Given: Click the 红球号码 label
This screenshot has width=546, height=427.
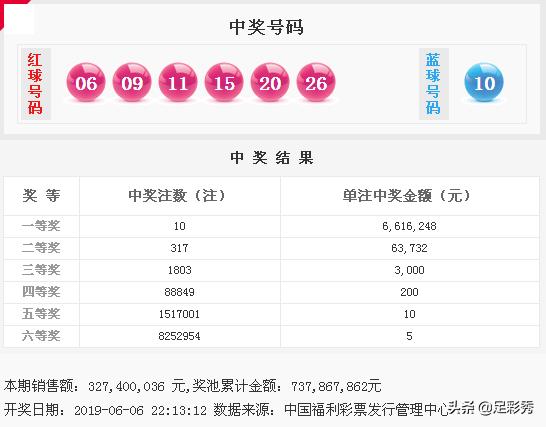Looking at the screenshot, I should pos(36,84).
